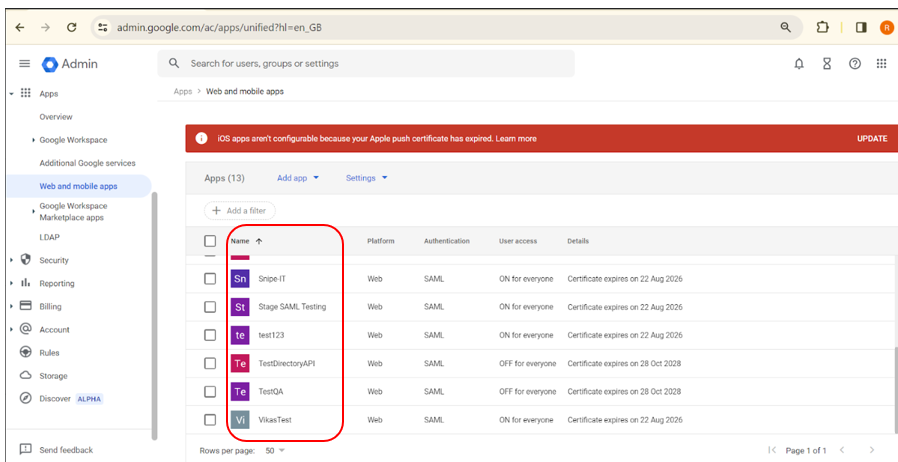
Task: Open LDAP in the sidebar
Action: click(x=50, y=237)
